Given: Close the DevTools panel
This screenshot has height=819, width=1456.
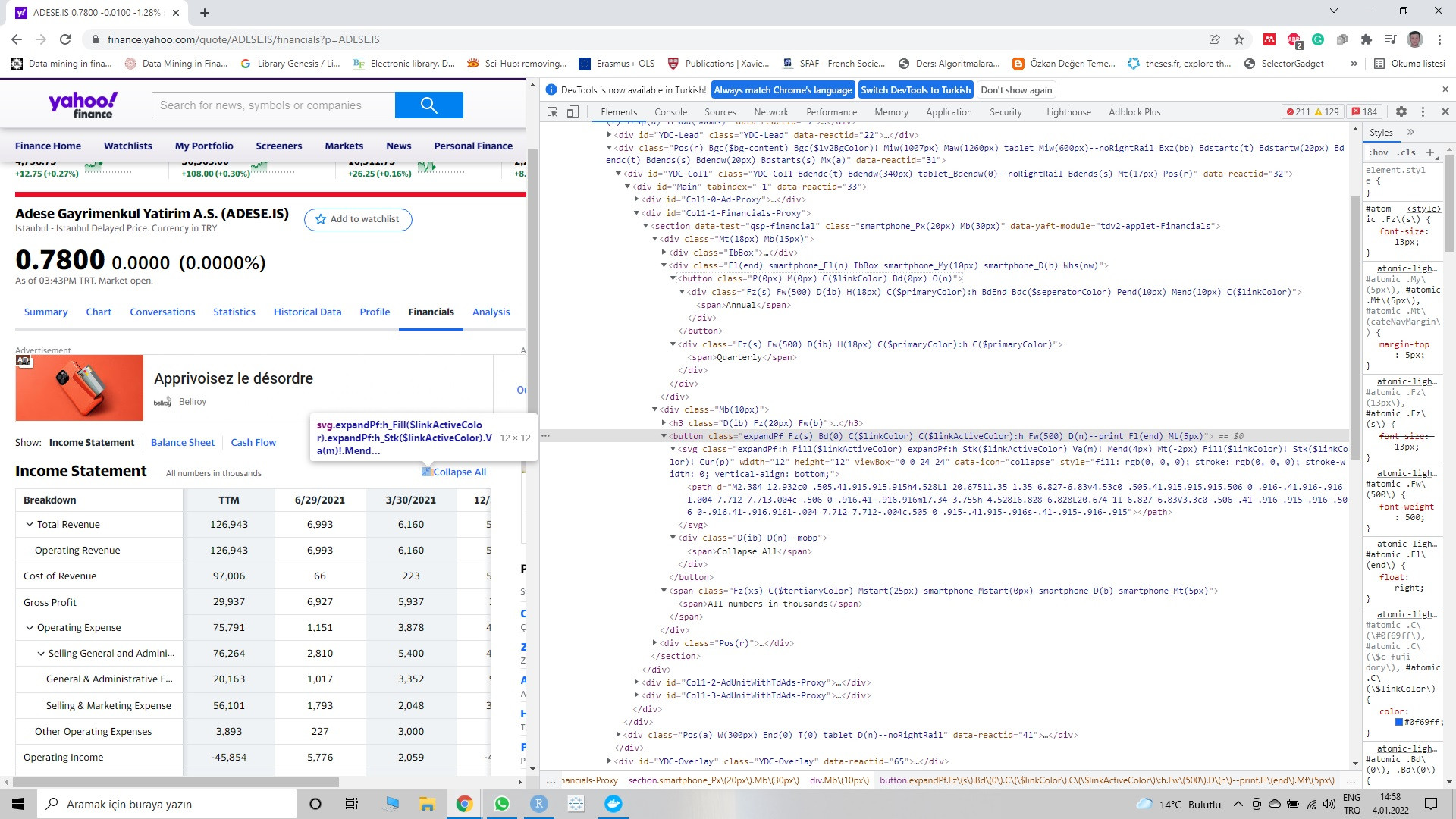Looking at the screenshot, I should (x=1445, y=111).
